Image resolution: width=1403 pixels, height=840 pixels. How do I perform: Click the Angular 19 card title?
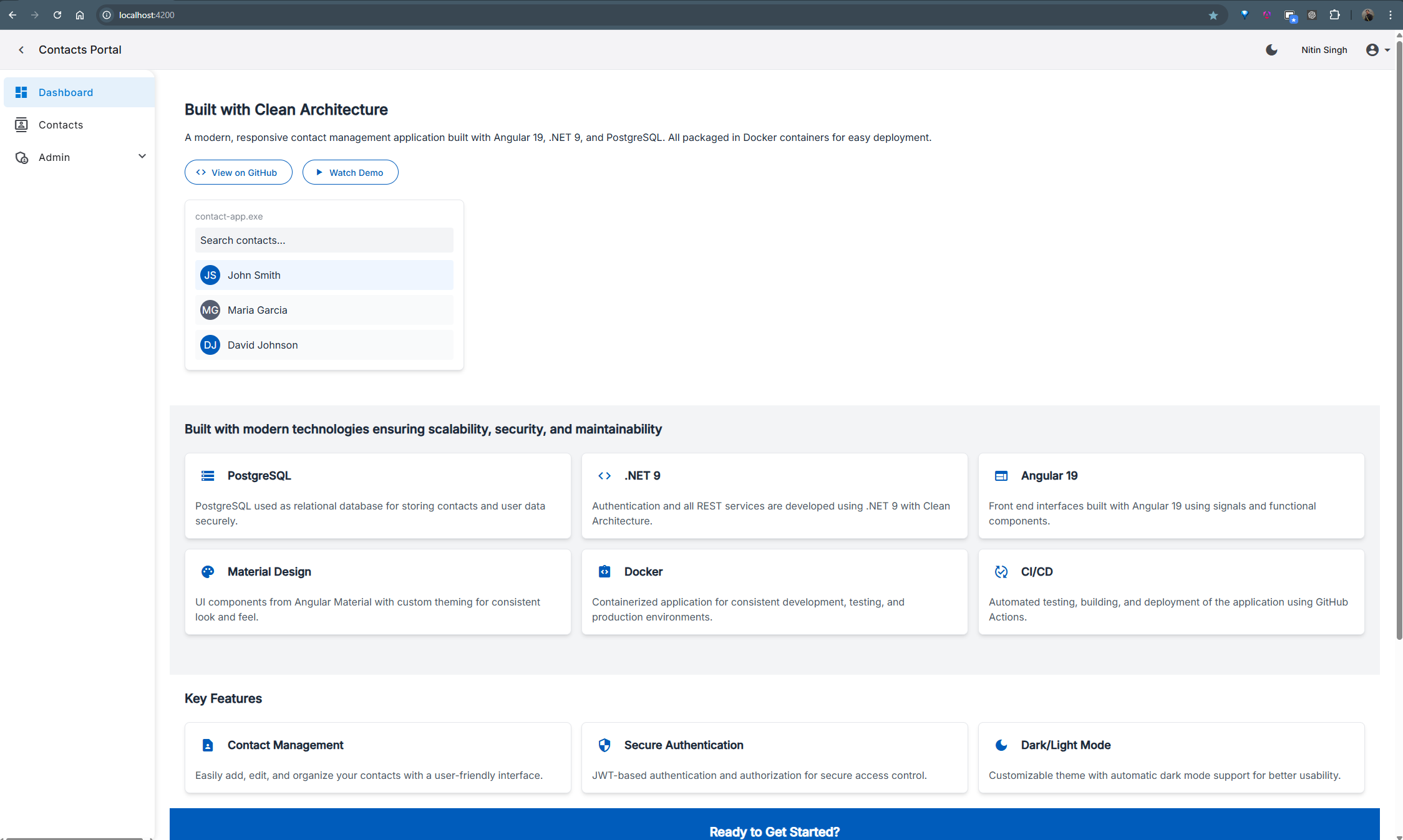[1049, 476]
